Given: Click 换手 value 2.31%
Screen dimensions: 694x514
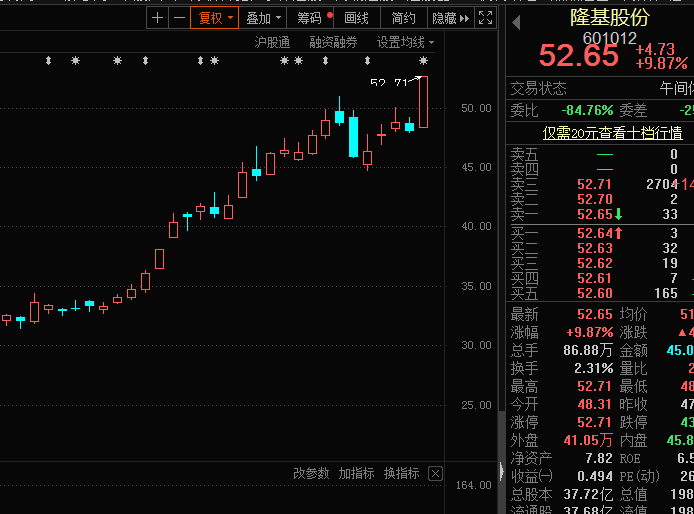Looking at the screenshot, I should [x=594, y=368].
